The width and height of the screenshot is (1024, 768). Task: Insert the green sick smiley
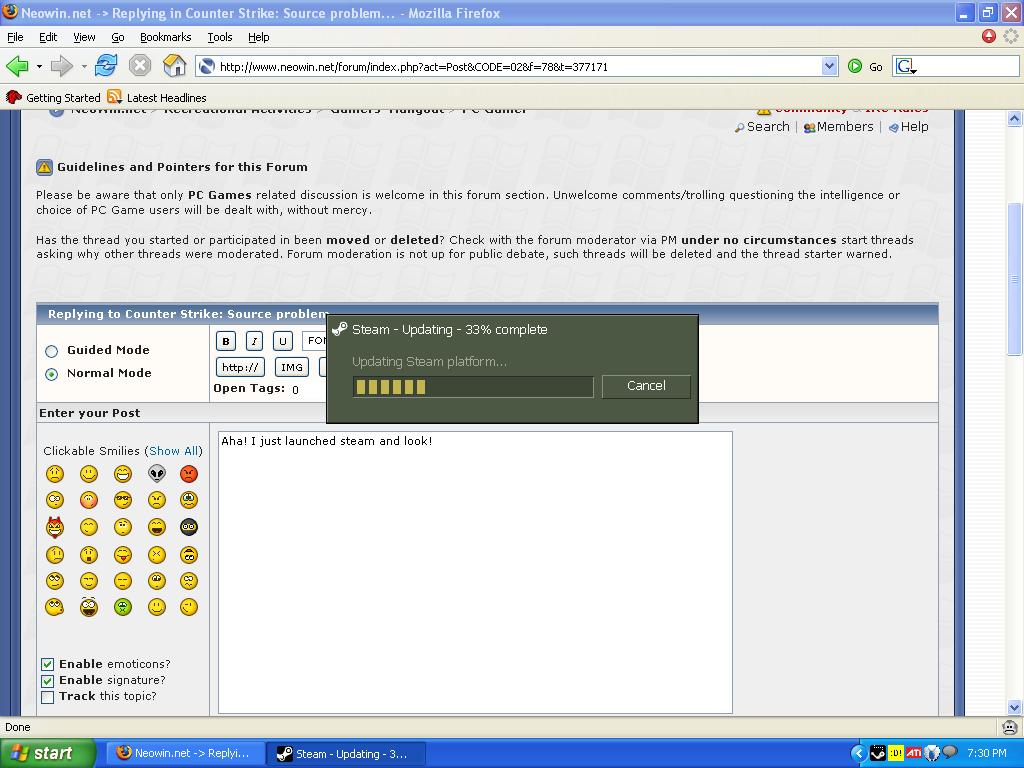point(123,607)
